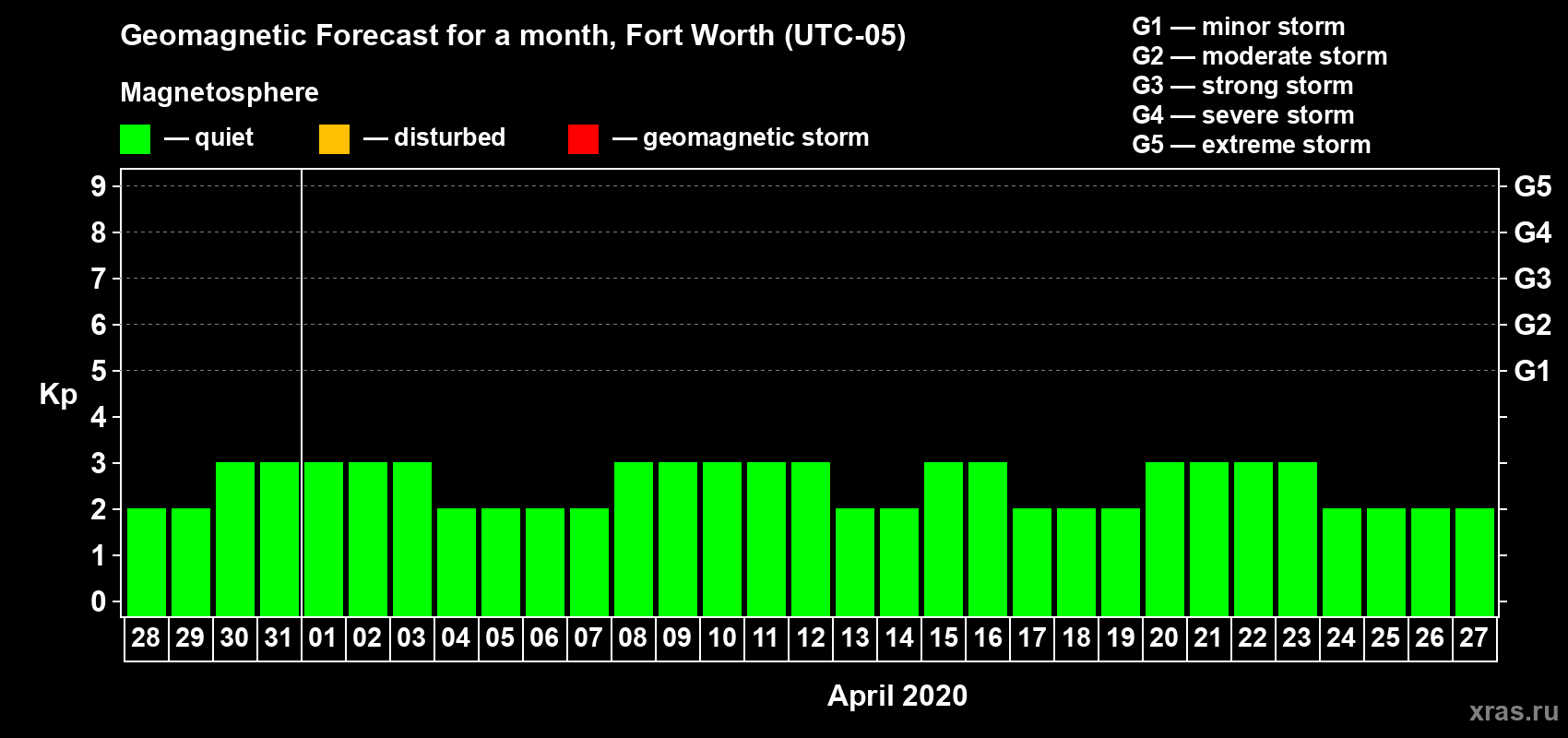Click the date cell 12

[810, 638]
